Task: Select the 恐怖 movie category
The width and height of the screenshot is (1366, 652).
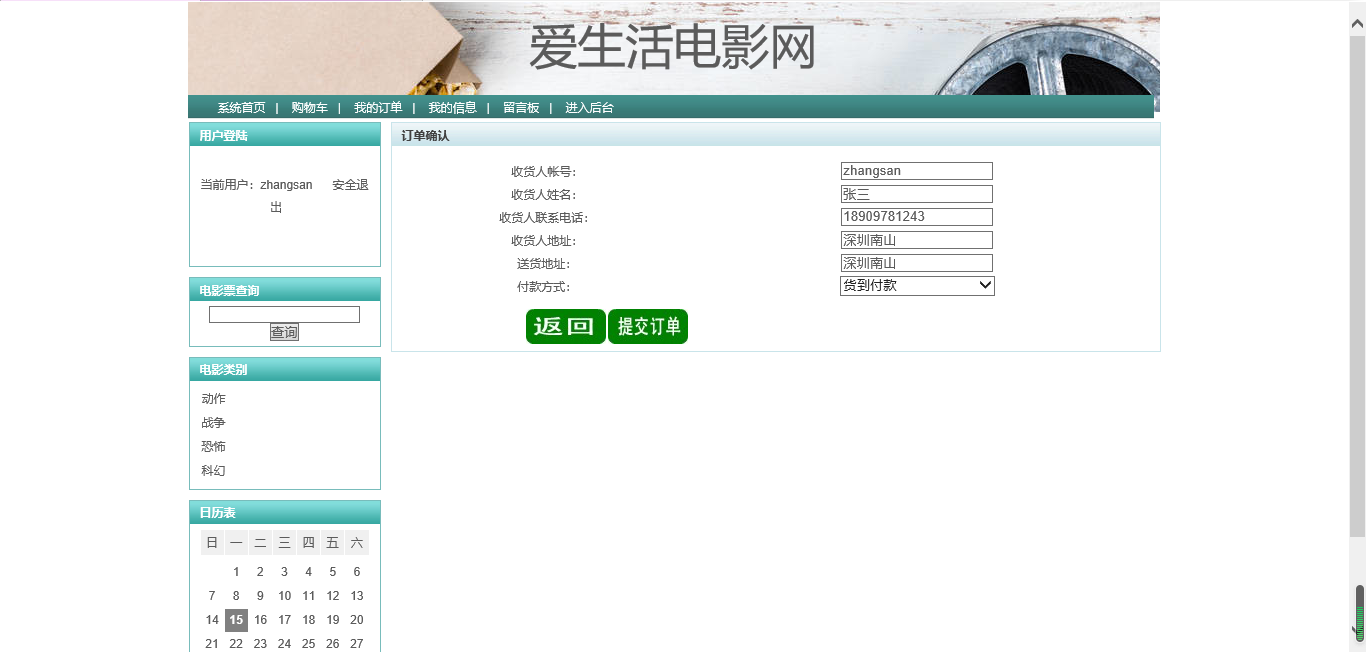Action: tap(213, 447)
